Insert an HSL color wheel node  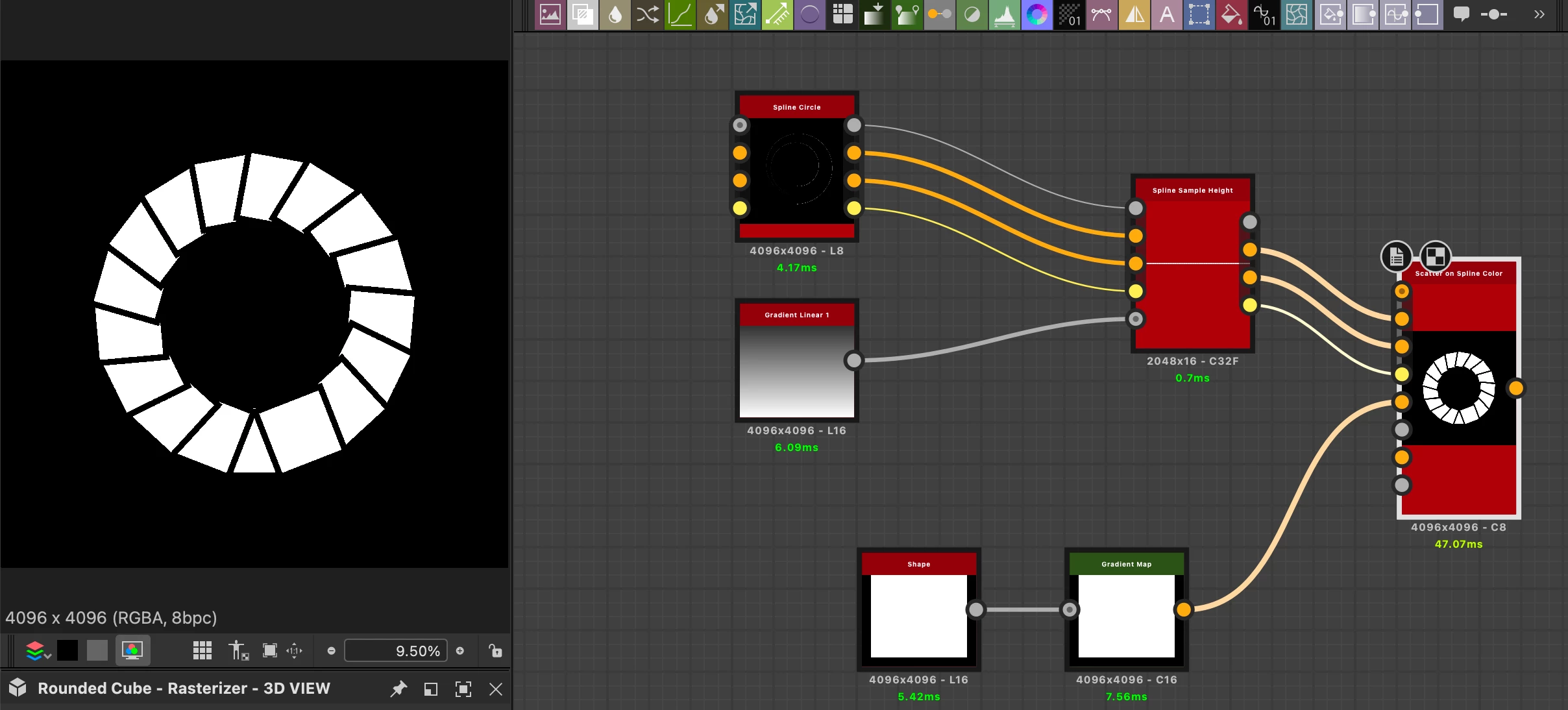1036,14
